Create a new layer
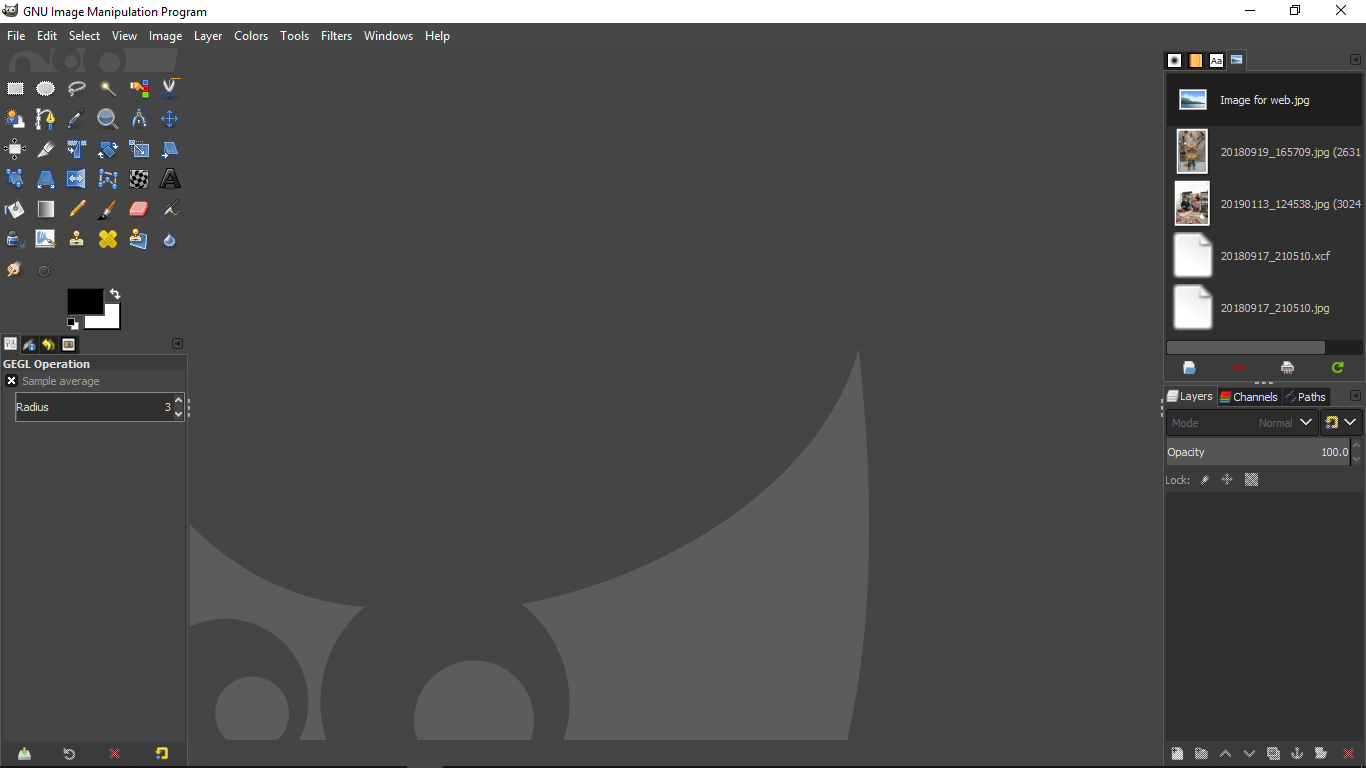The image size is (1366, 768). (x=1177, y=753)
